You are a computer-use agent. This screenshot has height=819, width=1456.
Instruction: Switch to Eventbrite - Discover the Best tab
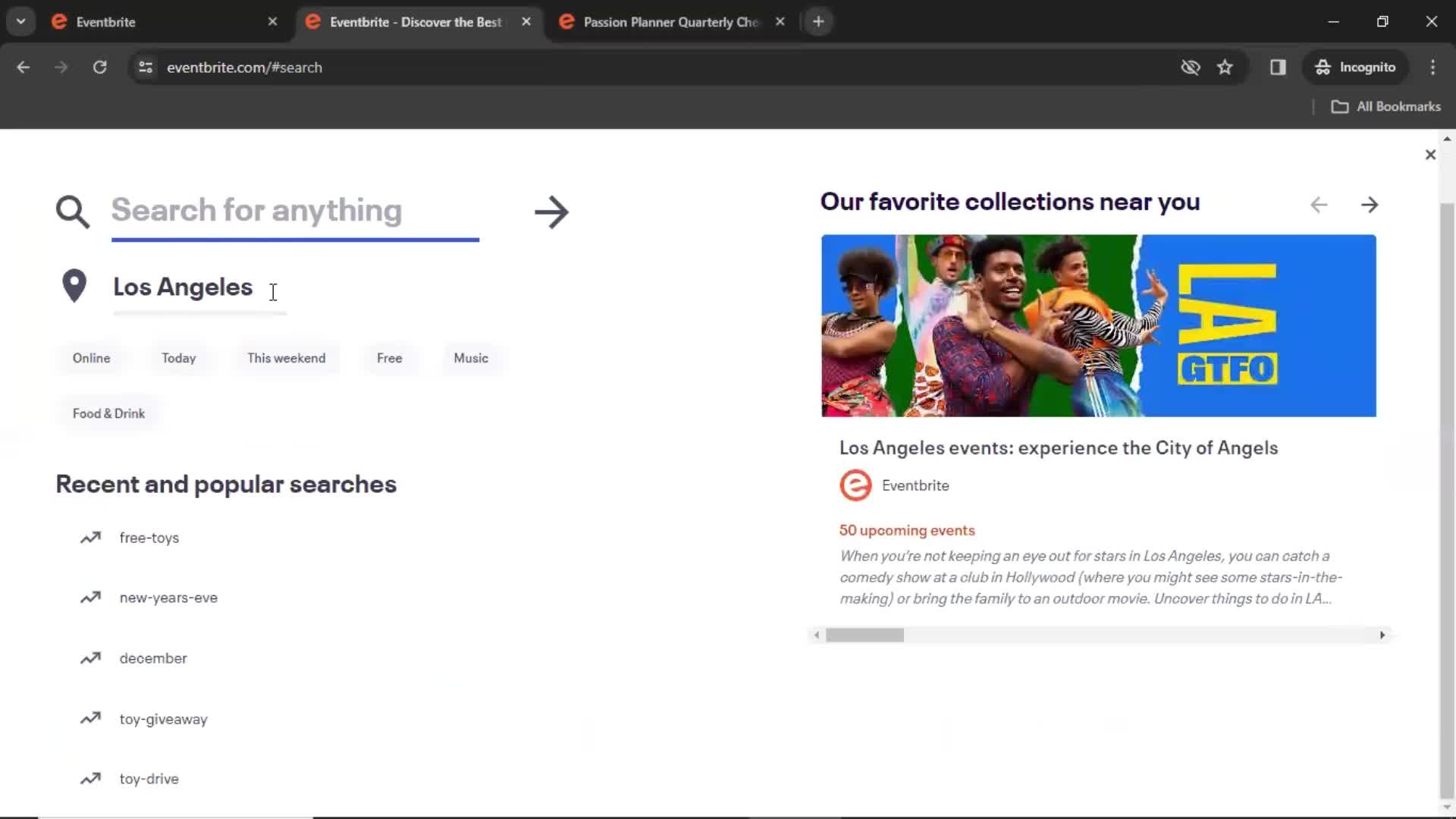416,22
